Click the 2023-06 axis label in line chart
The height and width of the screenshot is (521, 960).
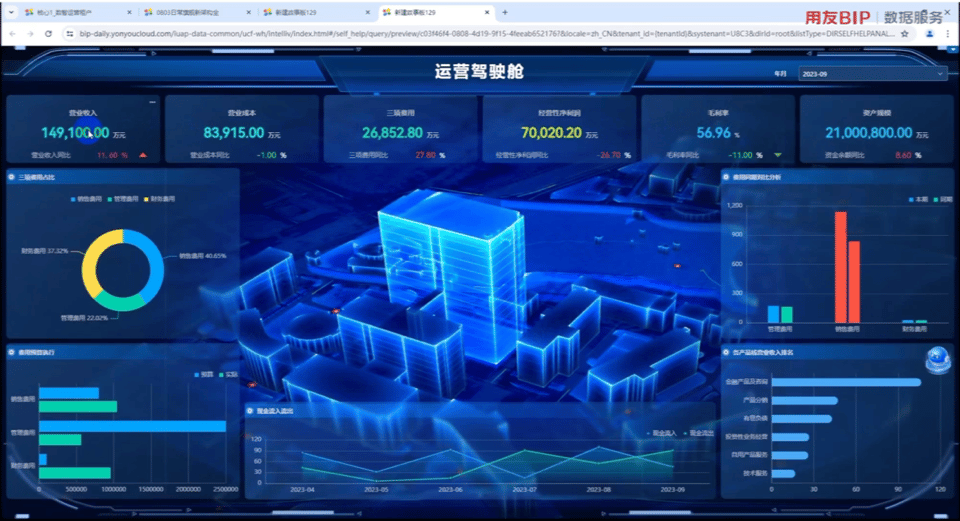click(450, 489)
